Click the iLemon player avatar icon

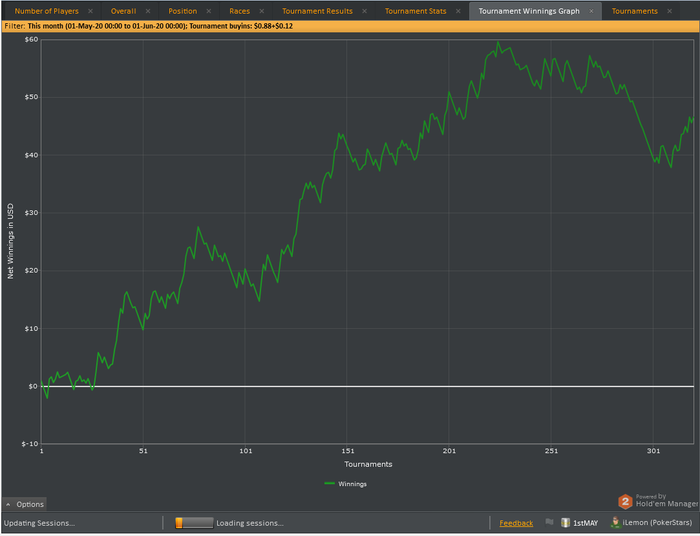(616, 523)
